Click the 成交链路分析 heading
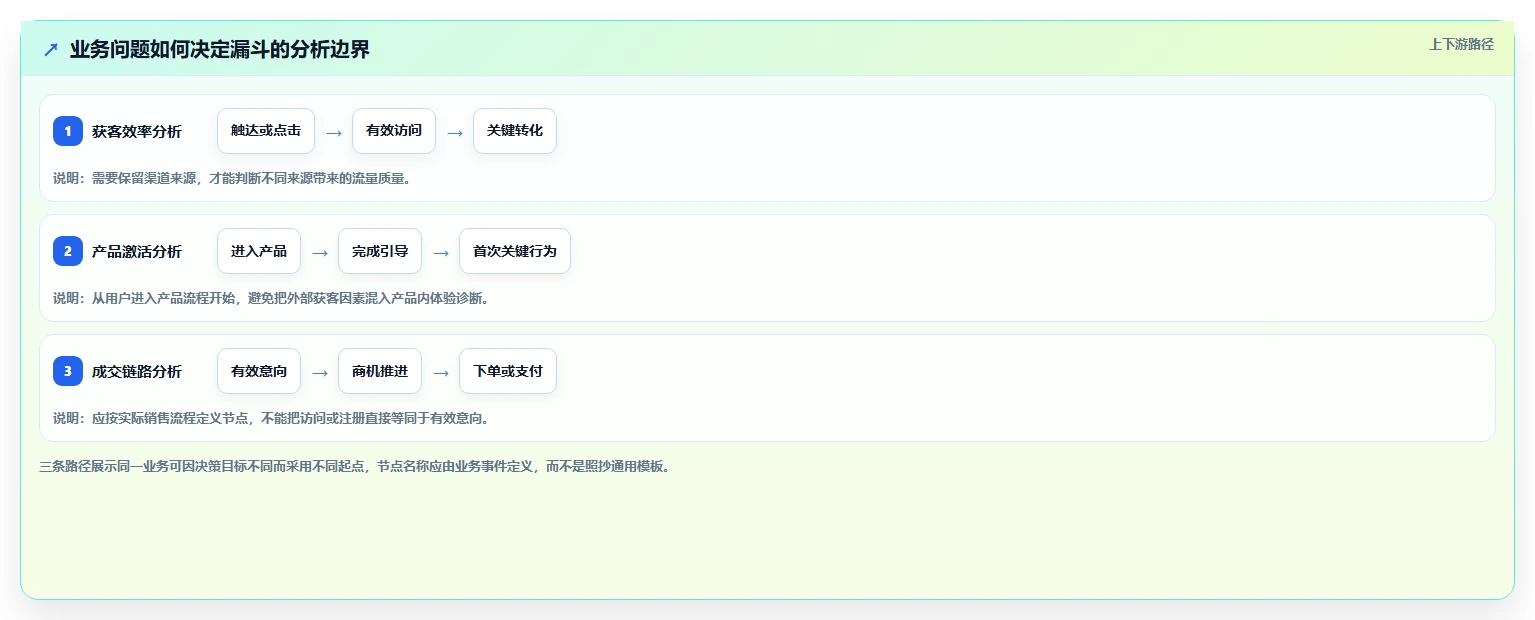Image resolution: width=1535 pixels, height=620 pixels. point(137,371)
